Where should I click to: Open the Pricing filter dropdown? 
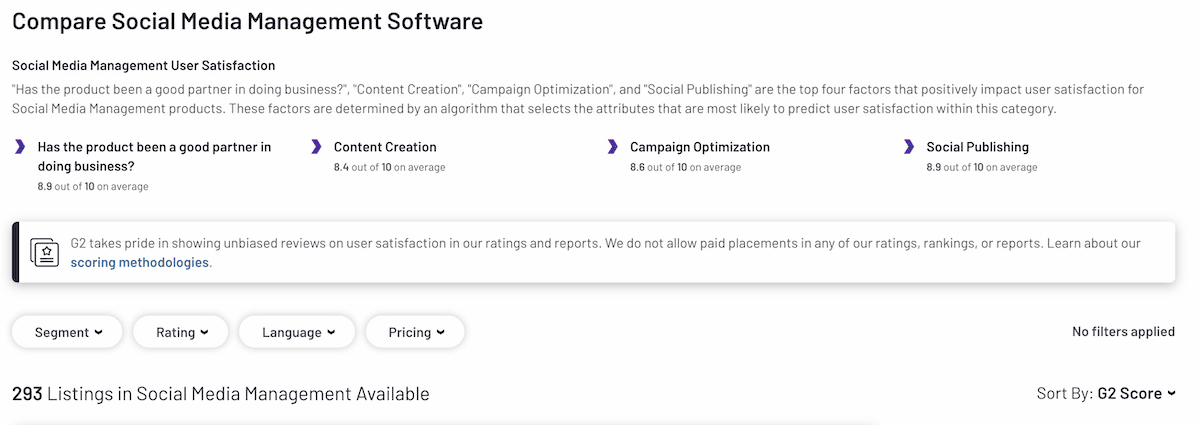415,332
